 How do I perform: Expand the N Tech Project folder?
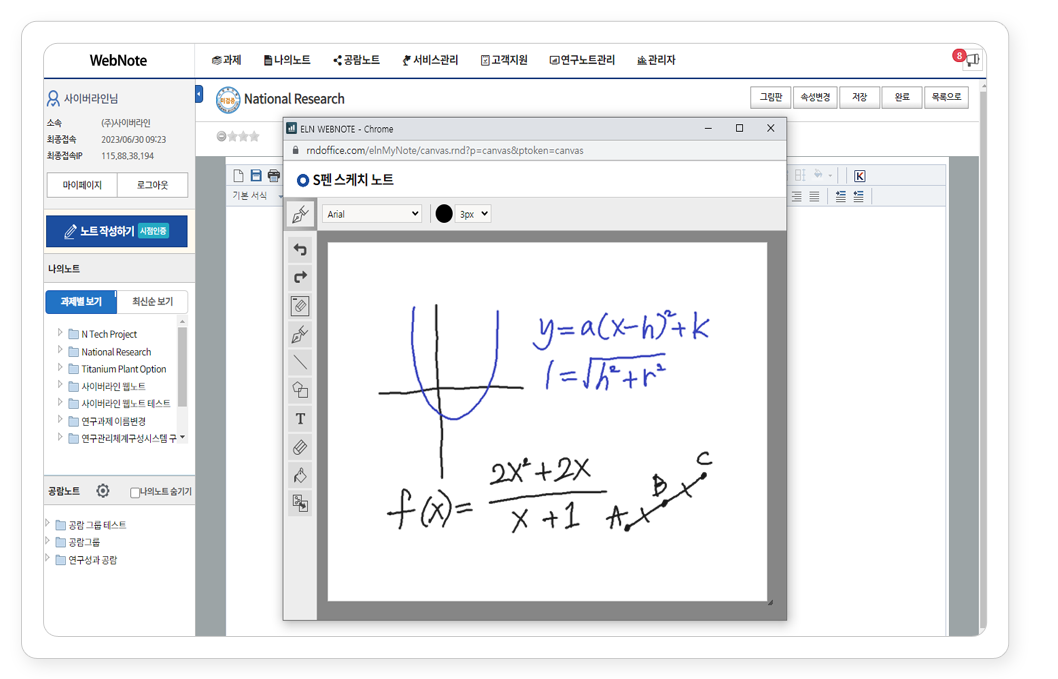coord(60,333)
